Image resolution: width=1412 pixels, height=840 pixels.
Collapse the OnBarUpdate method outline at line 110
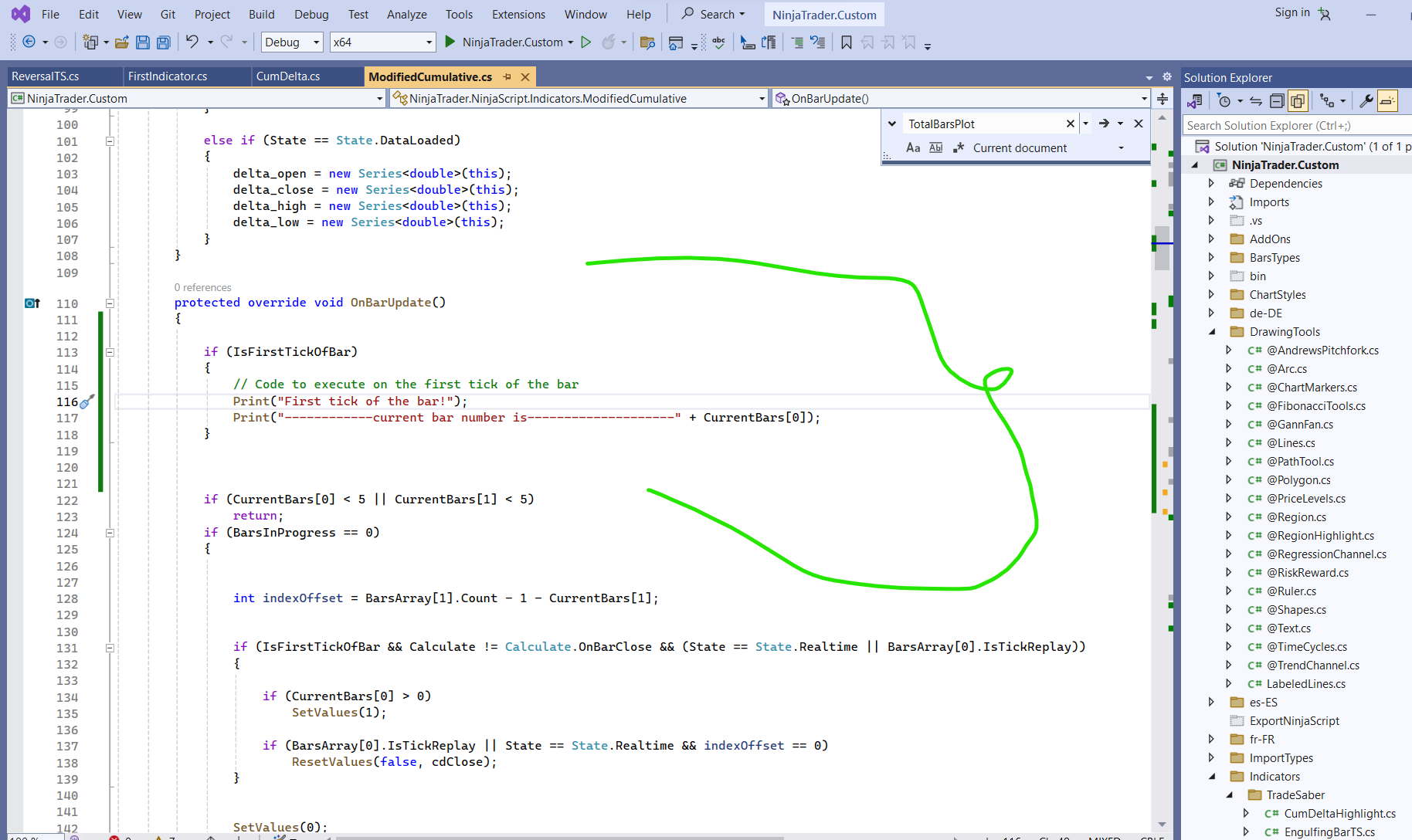(x=110, y=303)
